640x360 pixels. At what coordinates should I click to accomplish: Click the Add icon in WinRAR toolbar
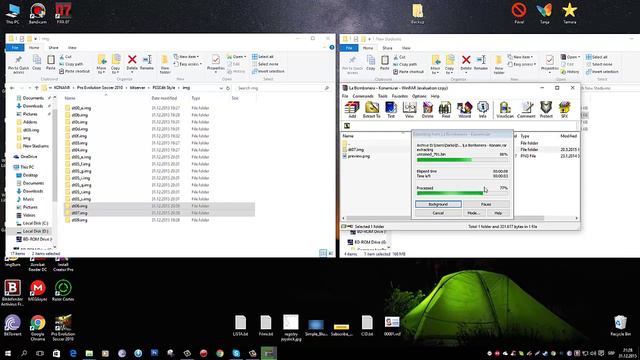pyautogui.click(x=352, y=110)
